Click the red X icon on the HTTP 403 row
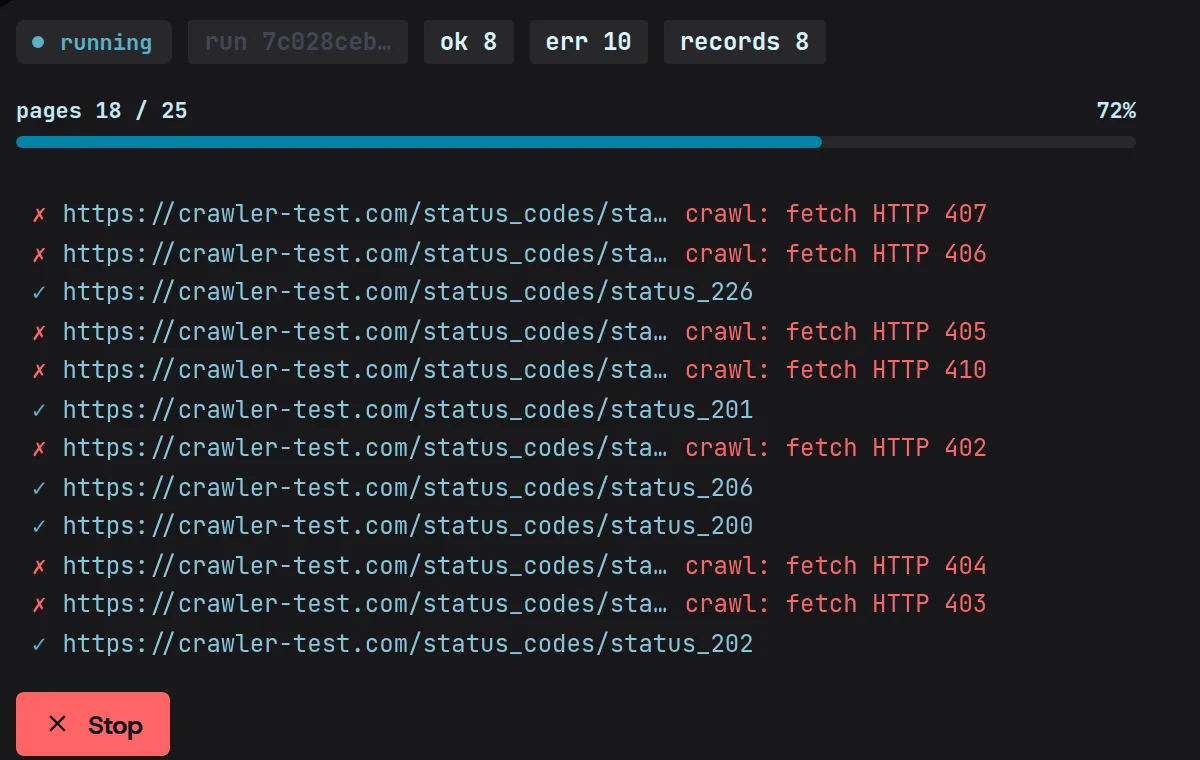The height and width of the screenshot is (760, 1200). 39,604
